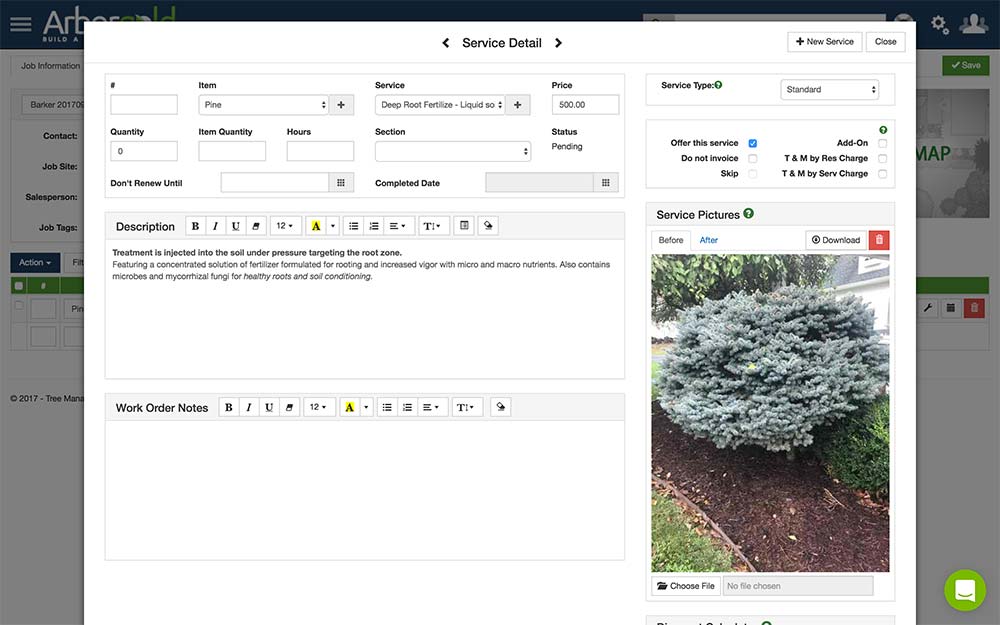Toggle T & M by Serv Charge checkbox
This screenshot has height=625, width=1000.
(x=883, y=173)
